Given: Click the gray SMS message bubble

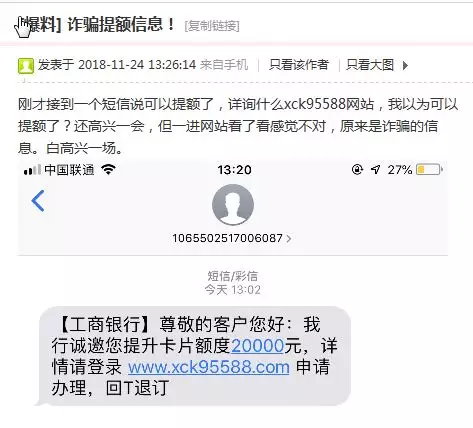Looking at the screenshot, I should click(194, 356).
